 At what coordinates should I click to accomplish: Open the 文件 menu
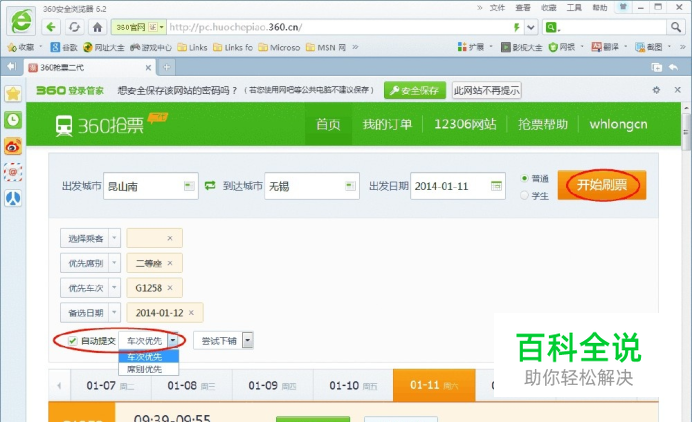pos(497,8)
